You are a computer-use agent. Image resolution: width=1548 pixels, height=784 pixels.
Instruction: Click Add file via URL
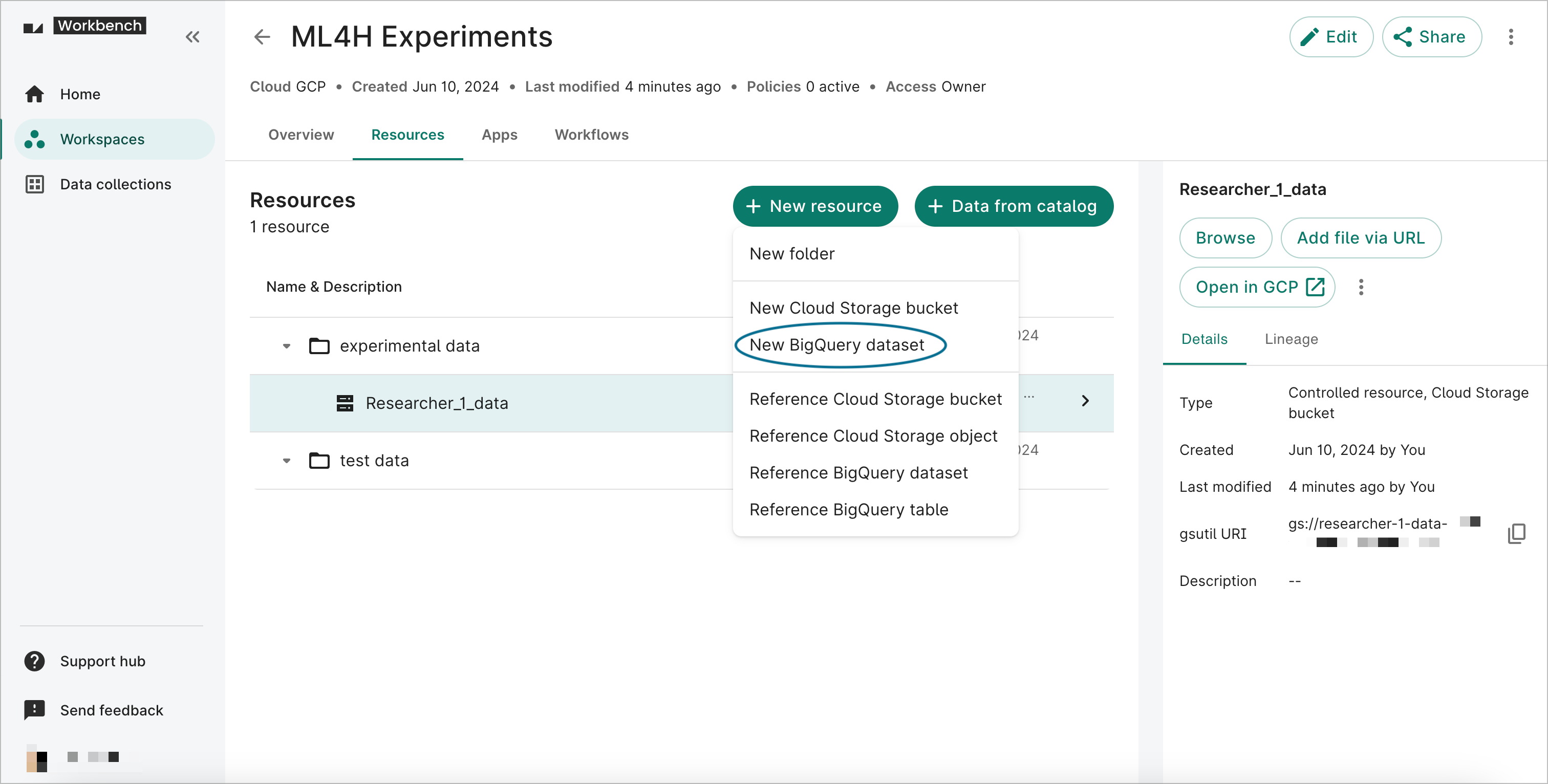pyautogui.click(x=1361, y=238)
